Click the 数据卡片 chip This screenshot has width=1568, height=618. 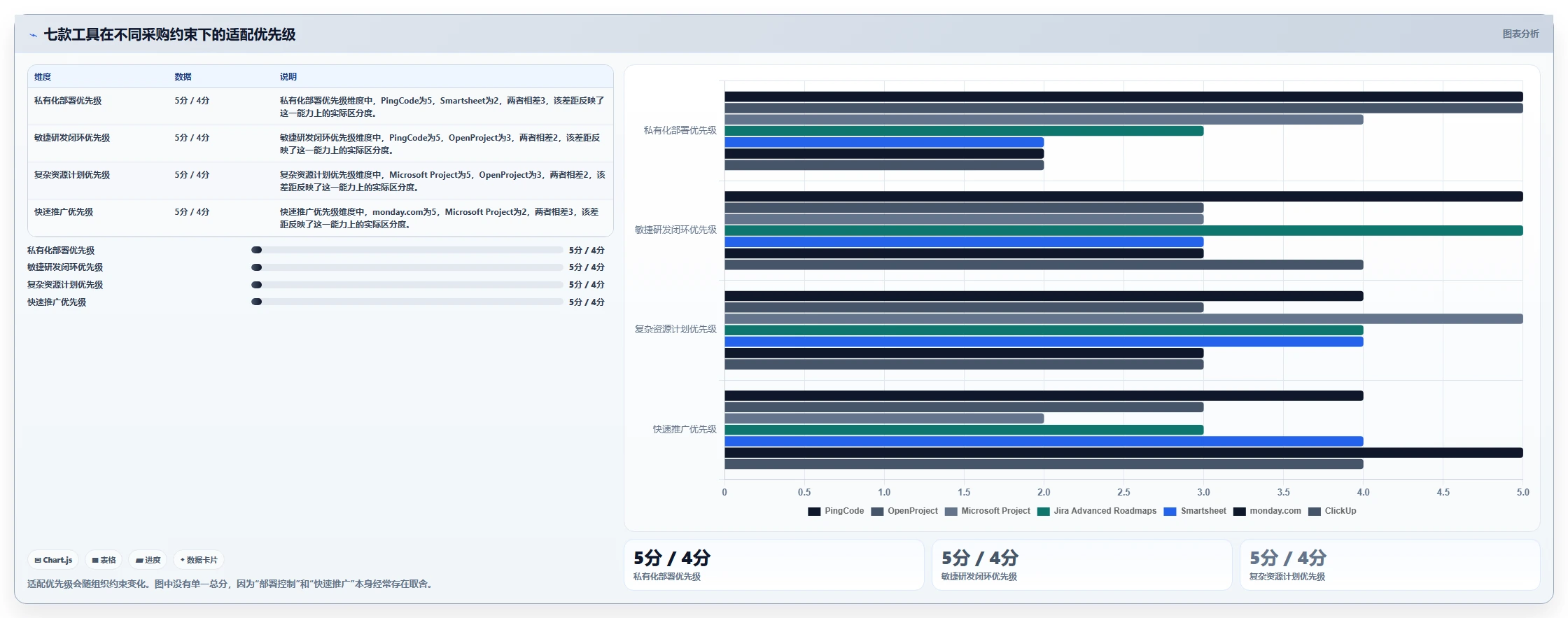tap(199, 560)
